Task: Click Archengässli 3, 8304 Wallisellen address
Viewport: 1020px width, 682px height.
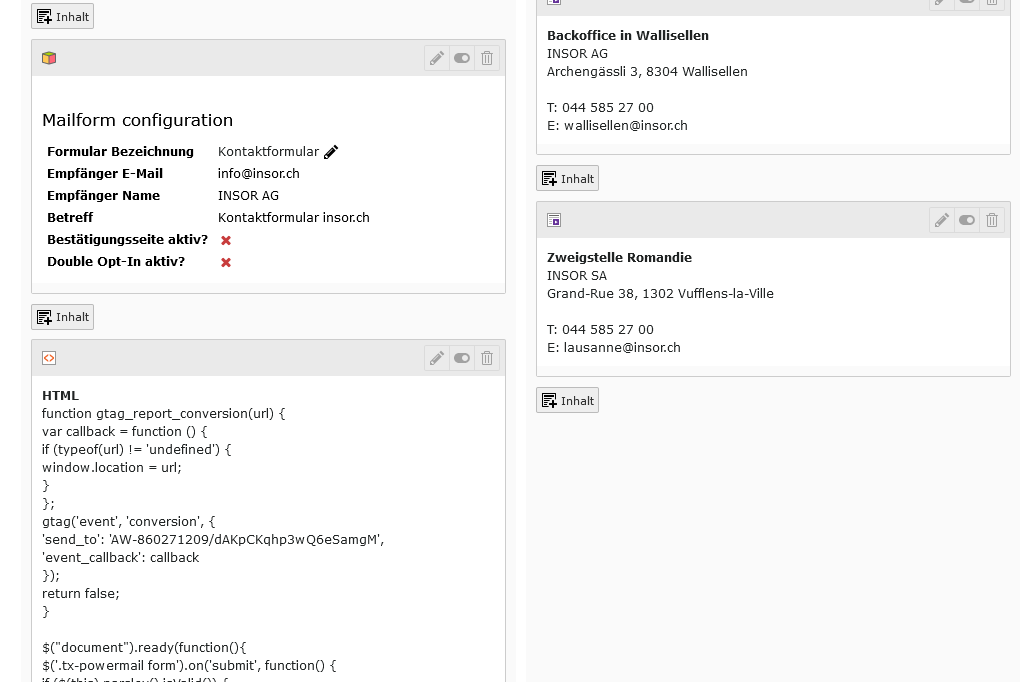Action: pyautogui.click(x=647, y=72)
